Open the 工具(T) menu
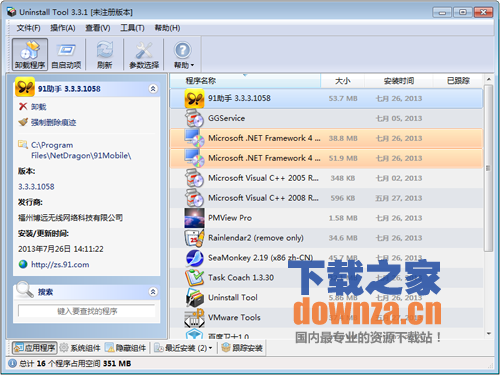500x375 pixels. click(132, 28)
